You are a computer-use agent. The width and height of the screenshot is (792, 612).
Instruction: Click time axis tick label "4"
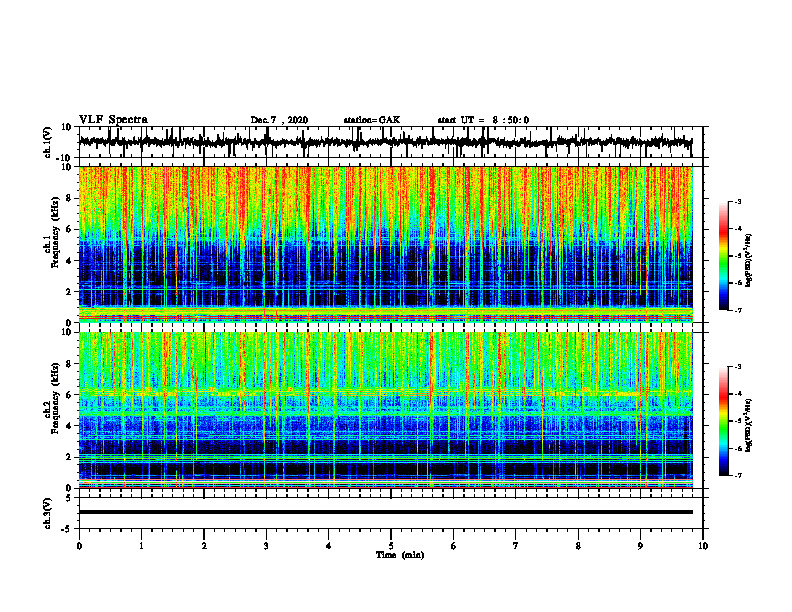329,546
